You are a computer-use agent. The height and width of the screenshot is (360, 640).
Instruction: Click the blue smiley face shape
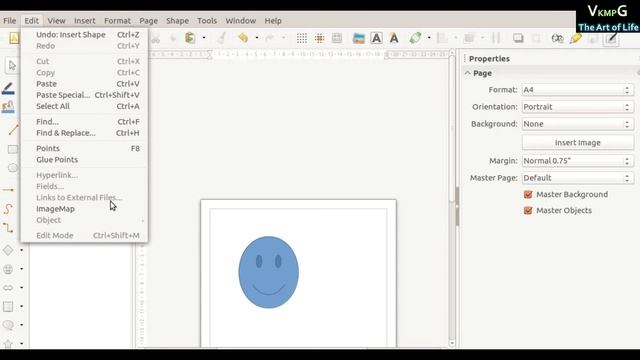tap(269, 272)
